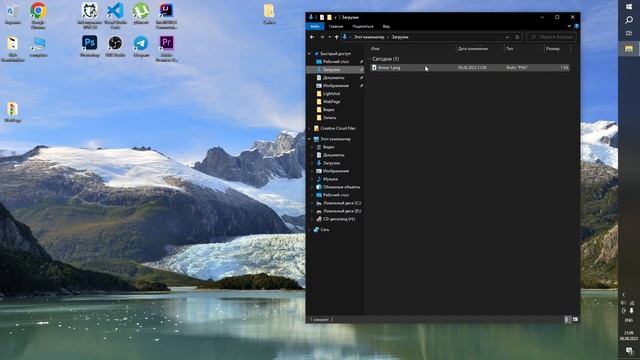Click ENG language indicator on taskbar
640x360 pixels.
(629, 320)
